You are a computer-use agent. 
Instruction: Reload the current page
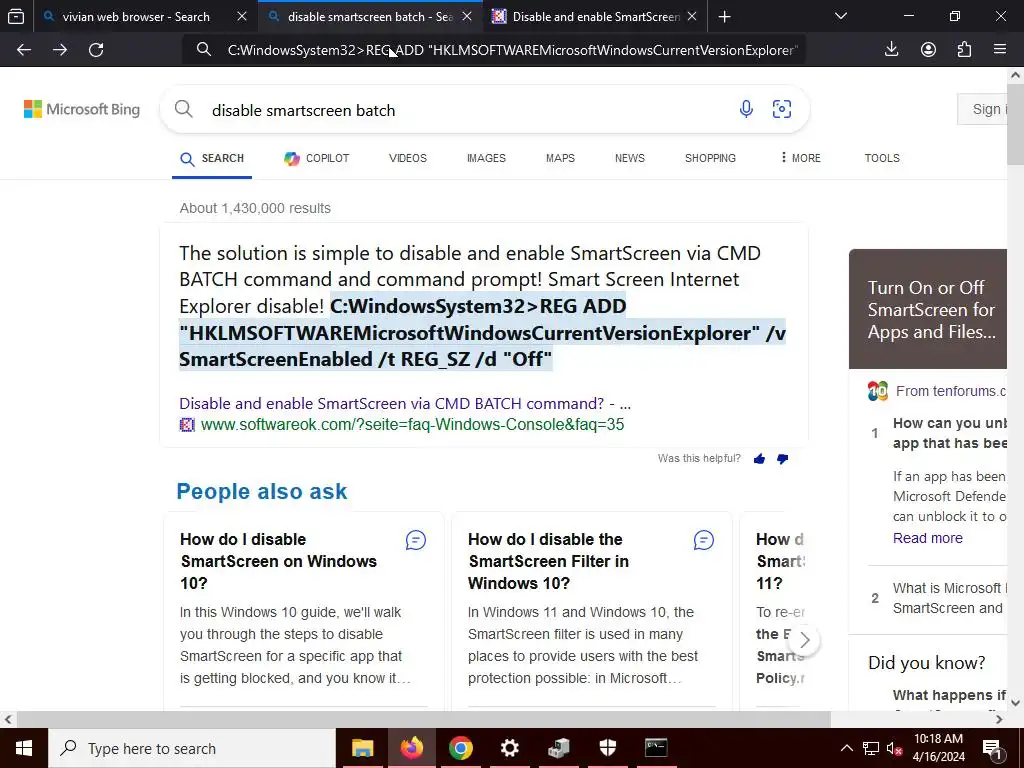click(x=96, y=50)
